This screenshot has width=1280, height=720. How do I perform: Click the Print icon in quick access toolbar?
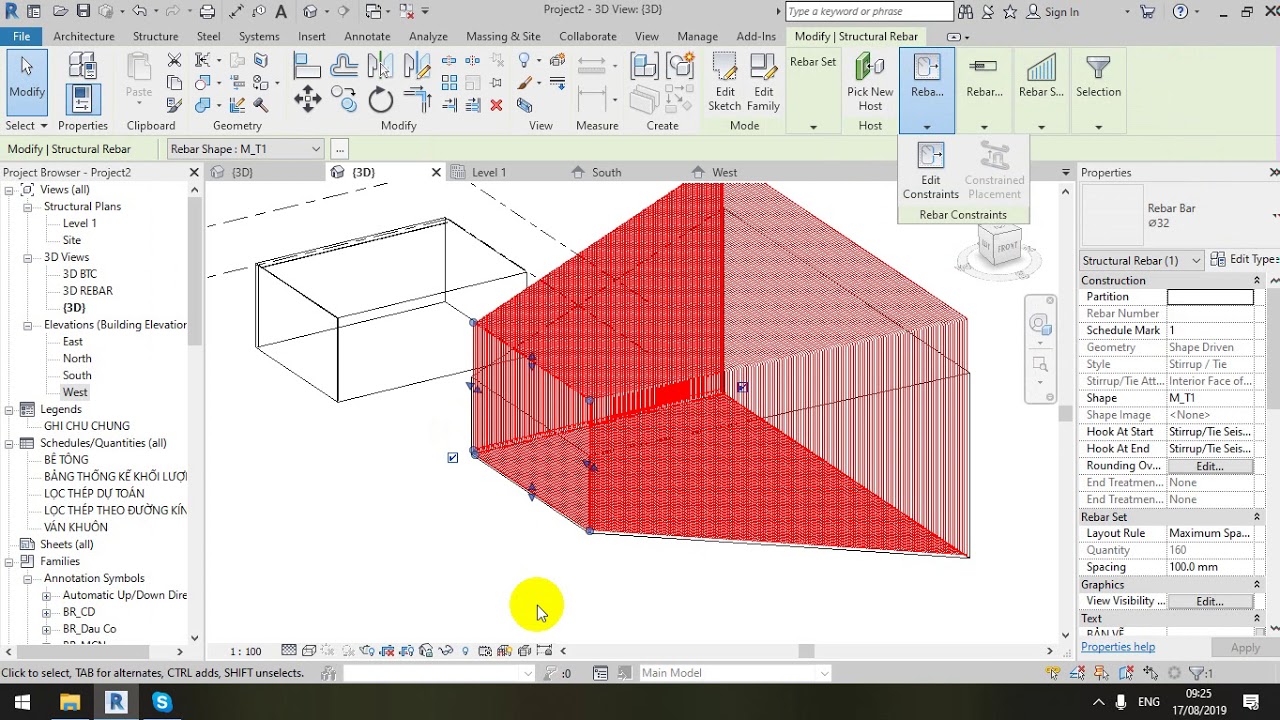[x=207, y=12]
